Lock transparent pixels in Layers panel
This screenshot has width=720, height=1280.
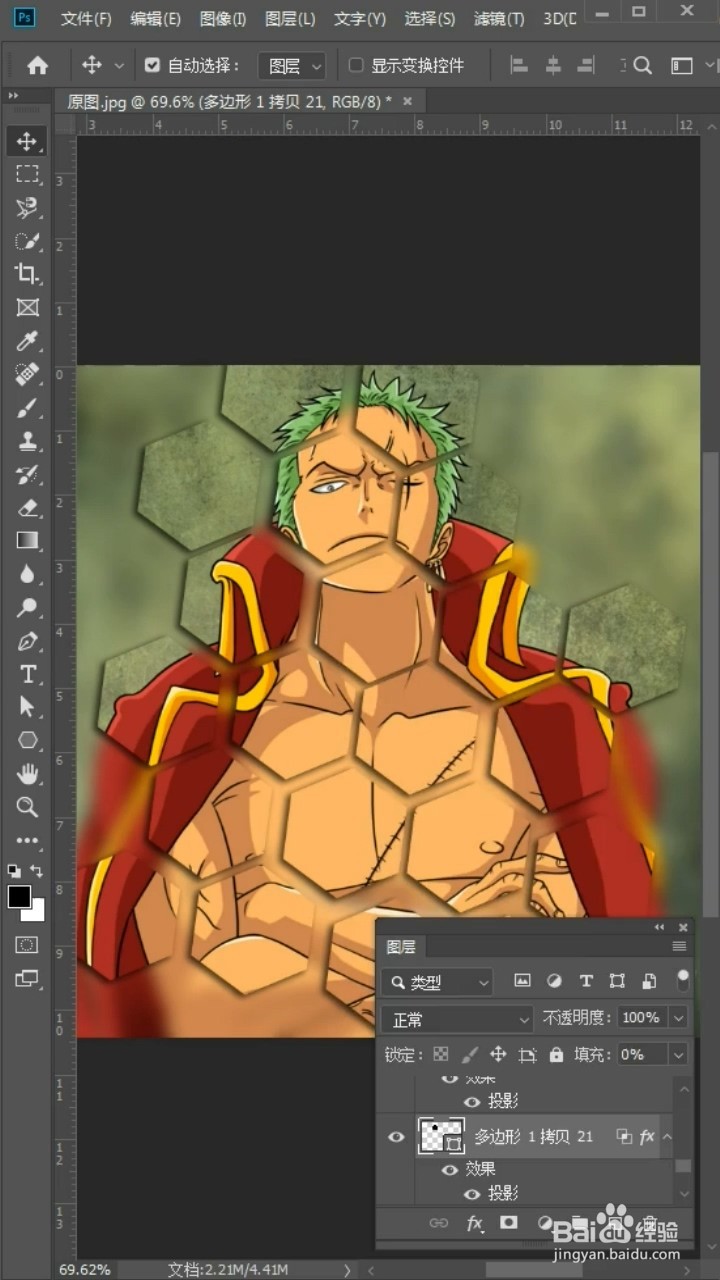441,1054
